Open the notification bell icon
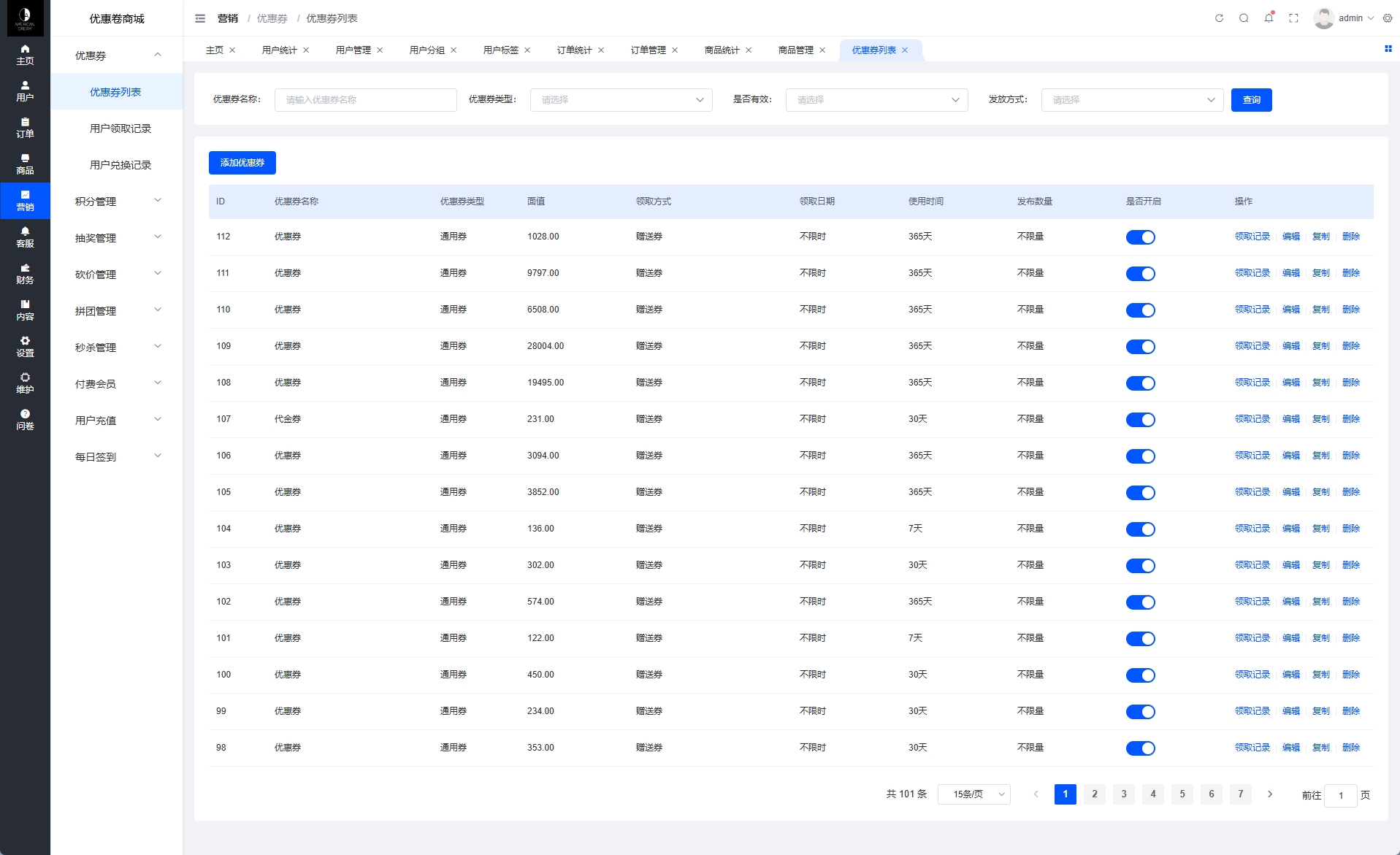 (1269, 18)
